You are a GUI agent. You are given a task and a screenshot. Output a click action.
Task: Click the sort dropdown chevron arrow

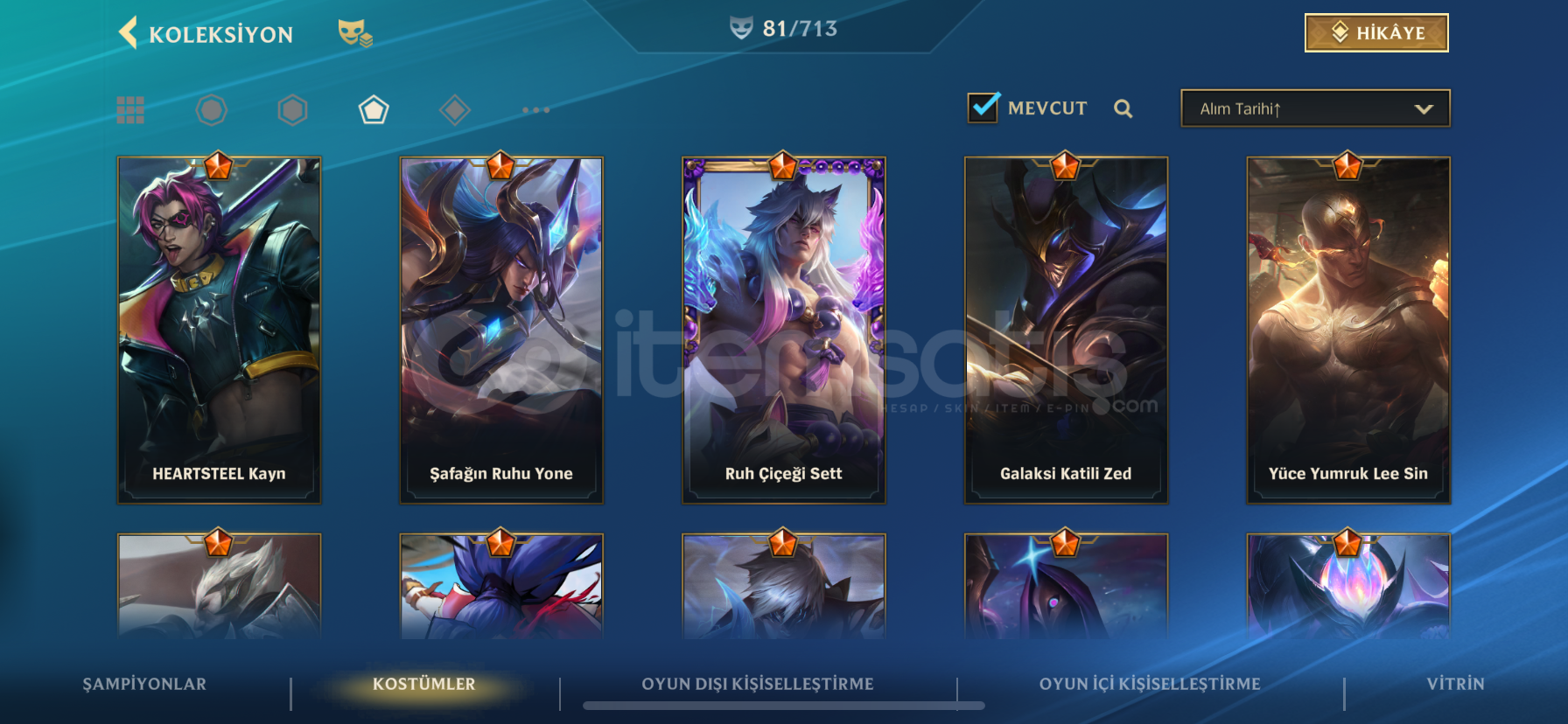(x=1424, y=109)
